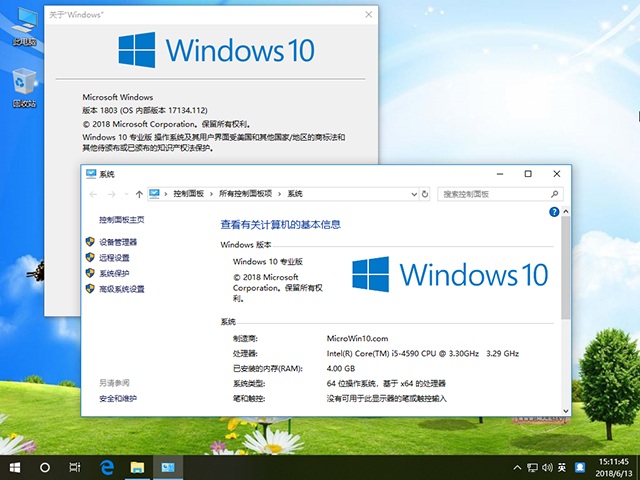Click manufacturer value MicroWin10.com
The width and height of the screenshot is (640, 480).
357,338
